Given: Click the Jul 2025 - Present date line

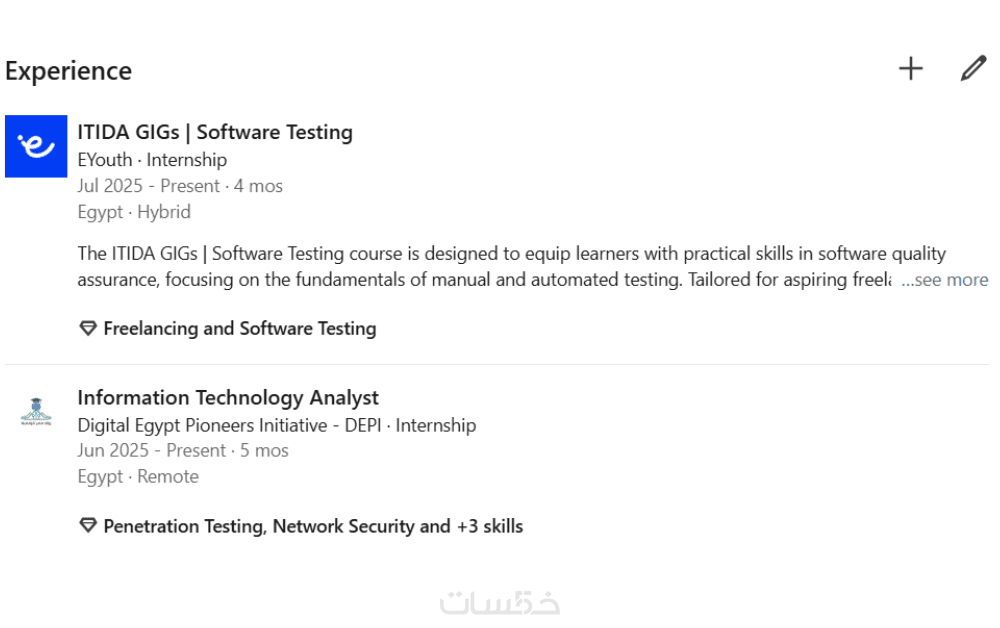Looking at the screenshot, I should (x=180, y=186).
